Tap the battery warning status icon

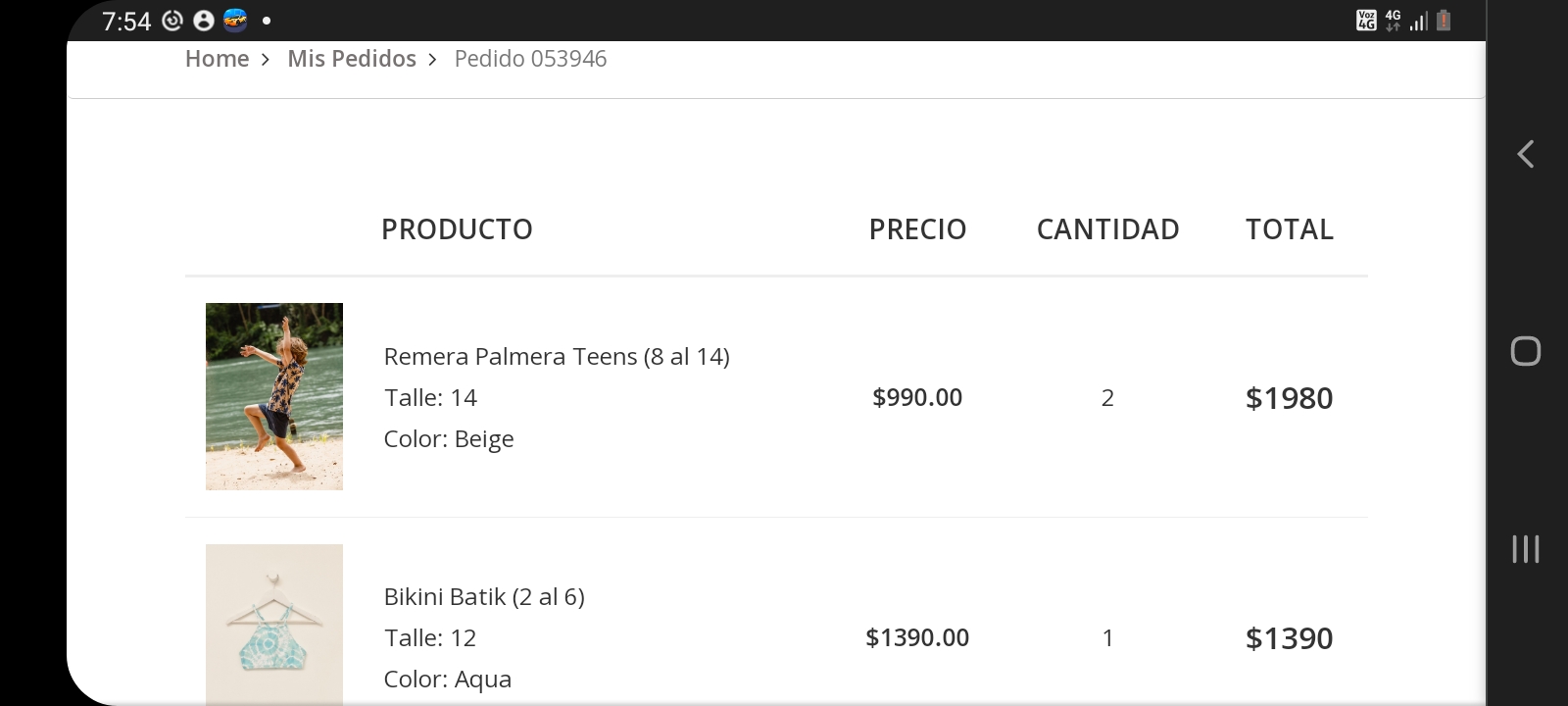1444,20
